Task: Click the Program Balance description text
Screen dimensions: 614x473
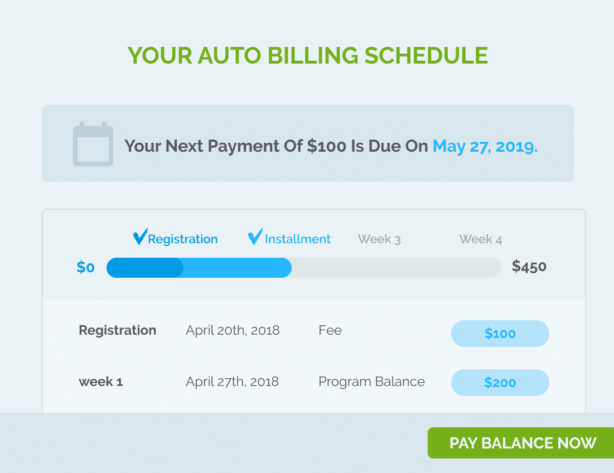Action: pos(371,382)
